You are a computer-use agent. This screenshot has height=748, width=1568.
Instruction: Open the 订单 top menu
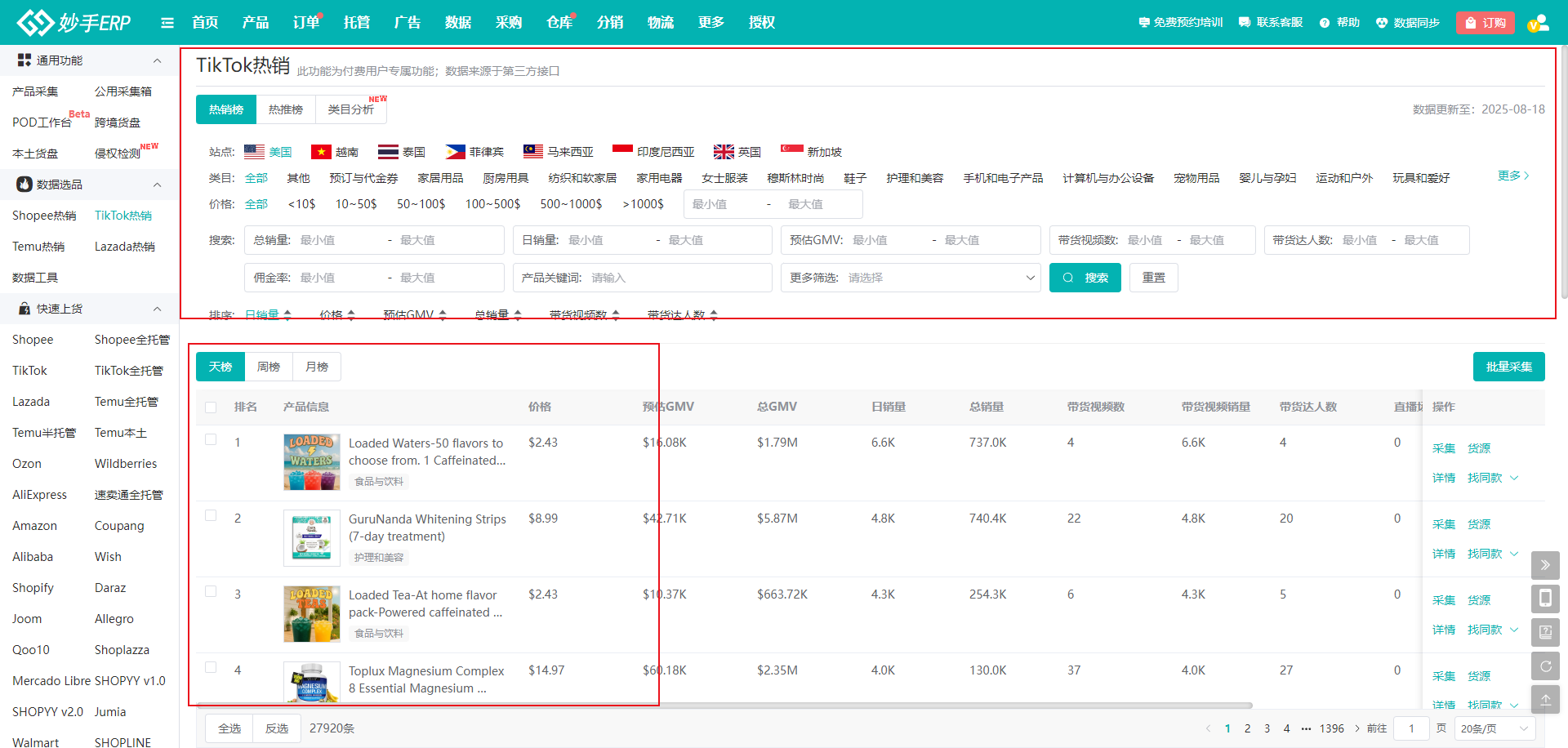[306, 23]
